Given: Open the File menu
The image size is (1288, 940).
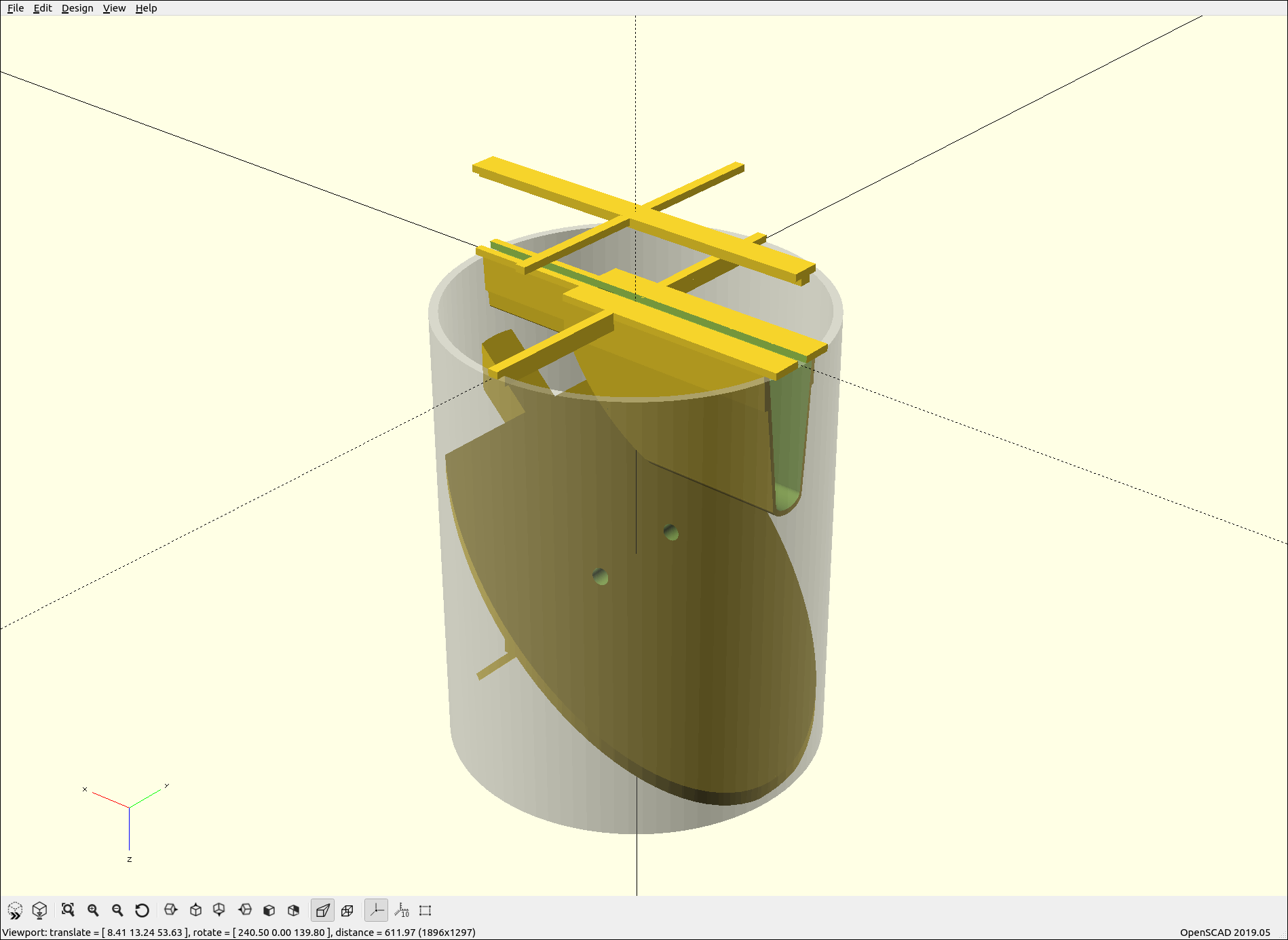Looking at the screenshot, I should 16,8.
